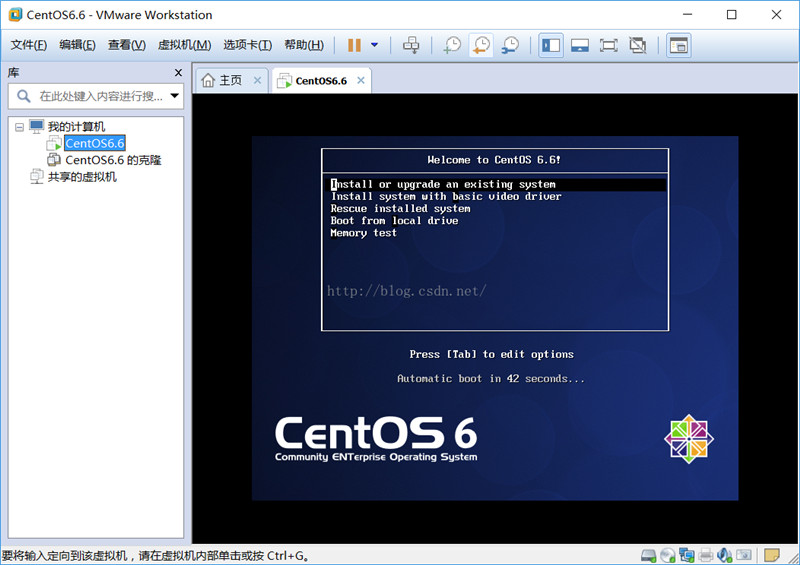Click the sound card status icon

(x=724, y=555)
